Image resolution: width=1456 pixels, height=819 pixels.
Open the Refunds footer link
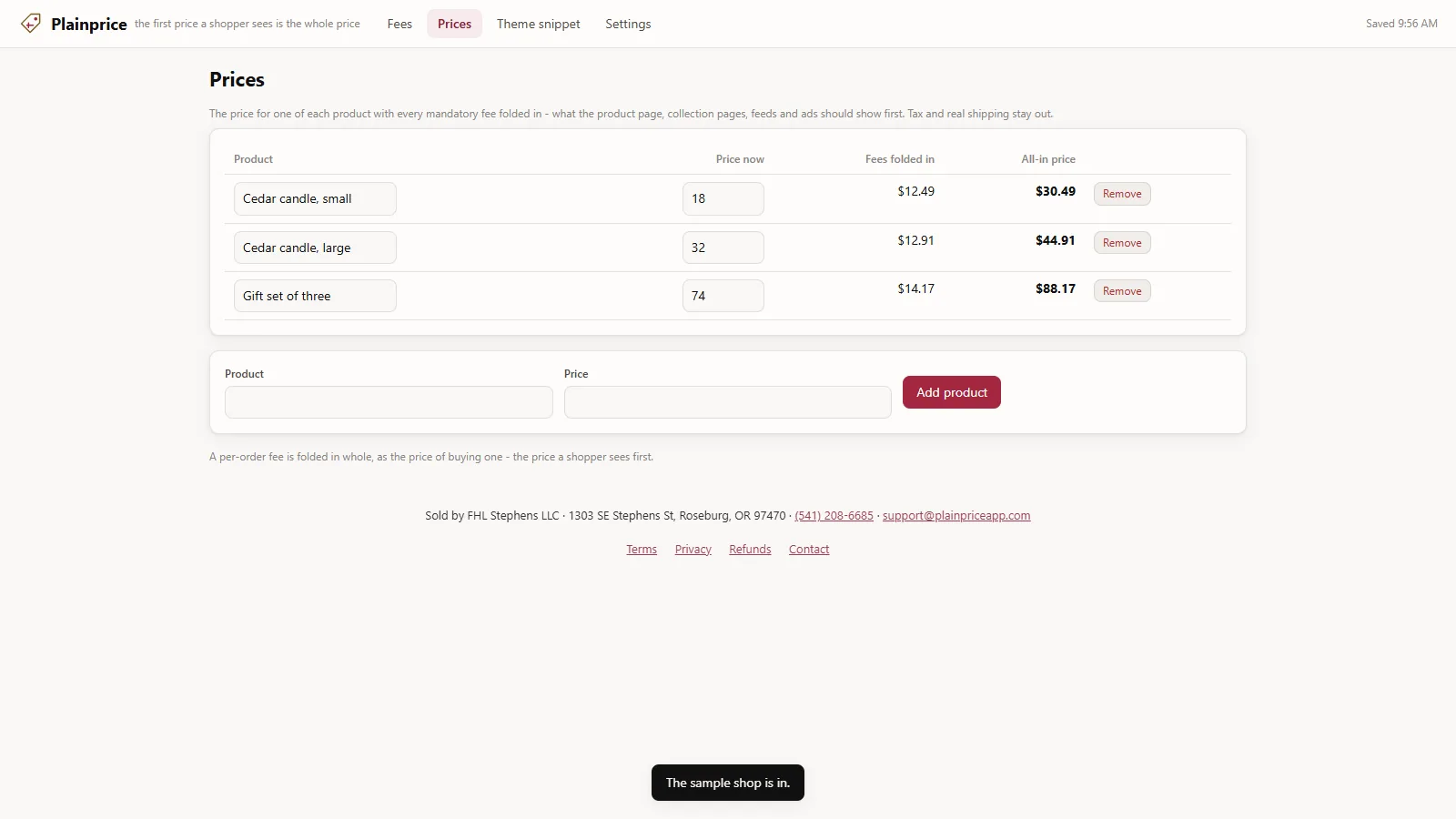tap(750, 550)
